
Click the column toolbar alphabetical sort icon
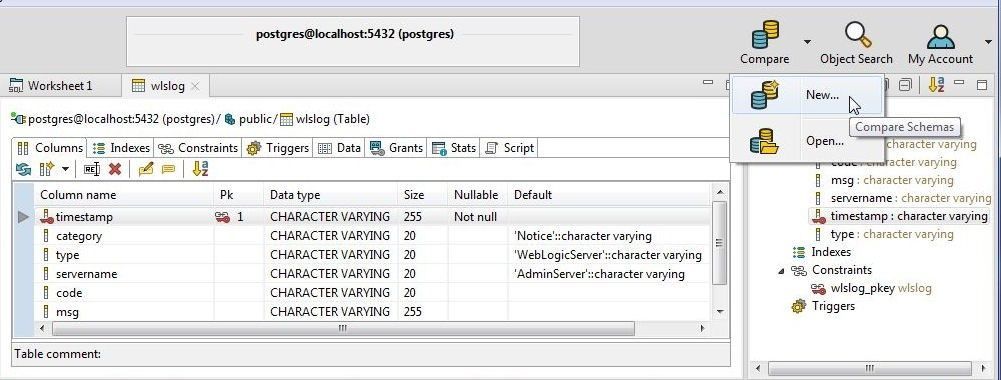[200, 169]
